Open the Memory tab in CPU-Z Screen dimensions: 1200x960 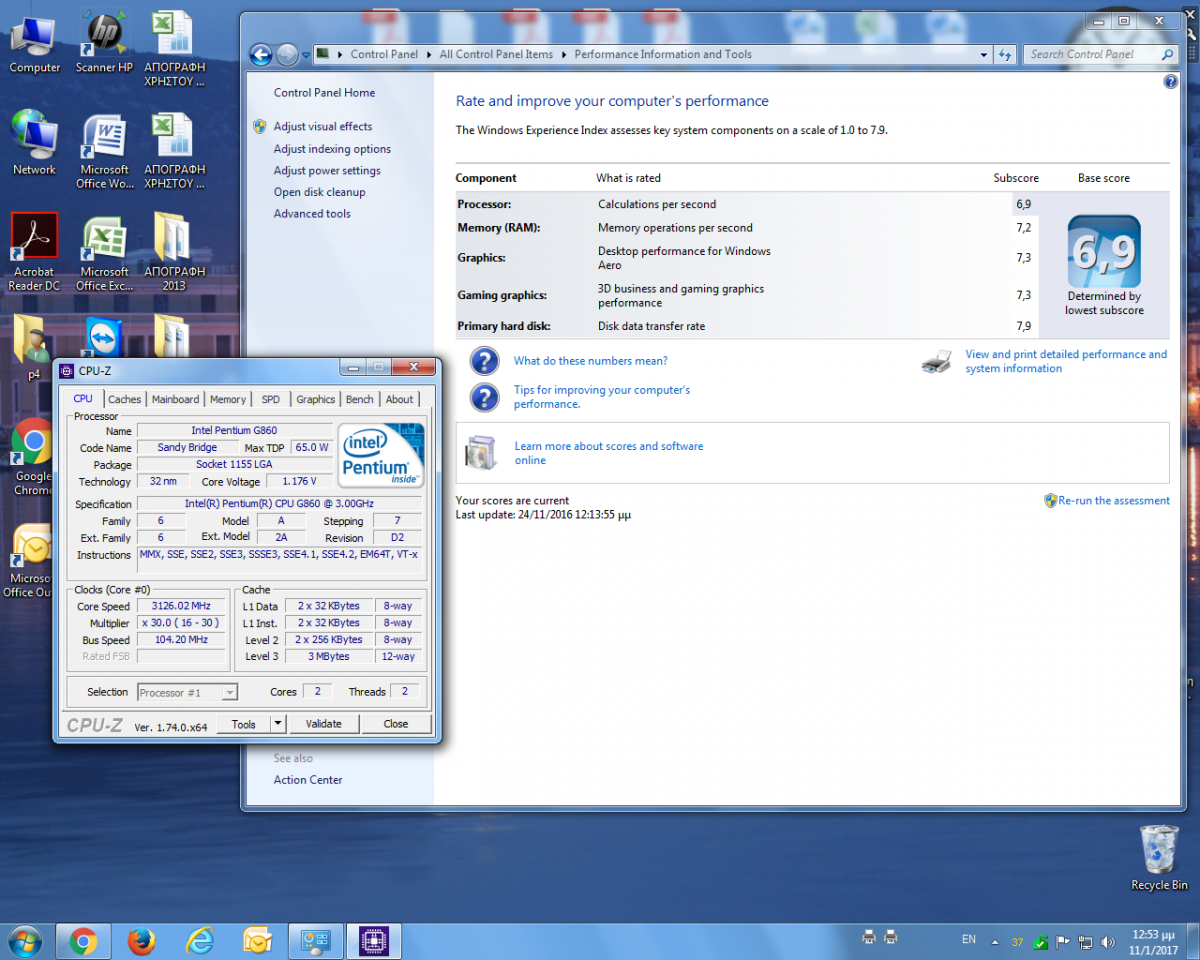click(228, 399)
